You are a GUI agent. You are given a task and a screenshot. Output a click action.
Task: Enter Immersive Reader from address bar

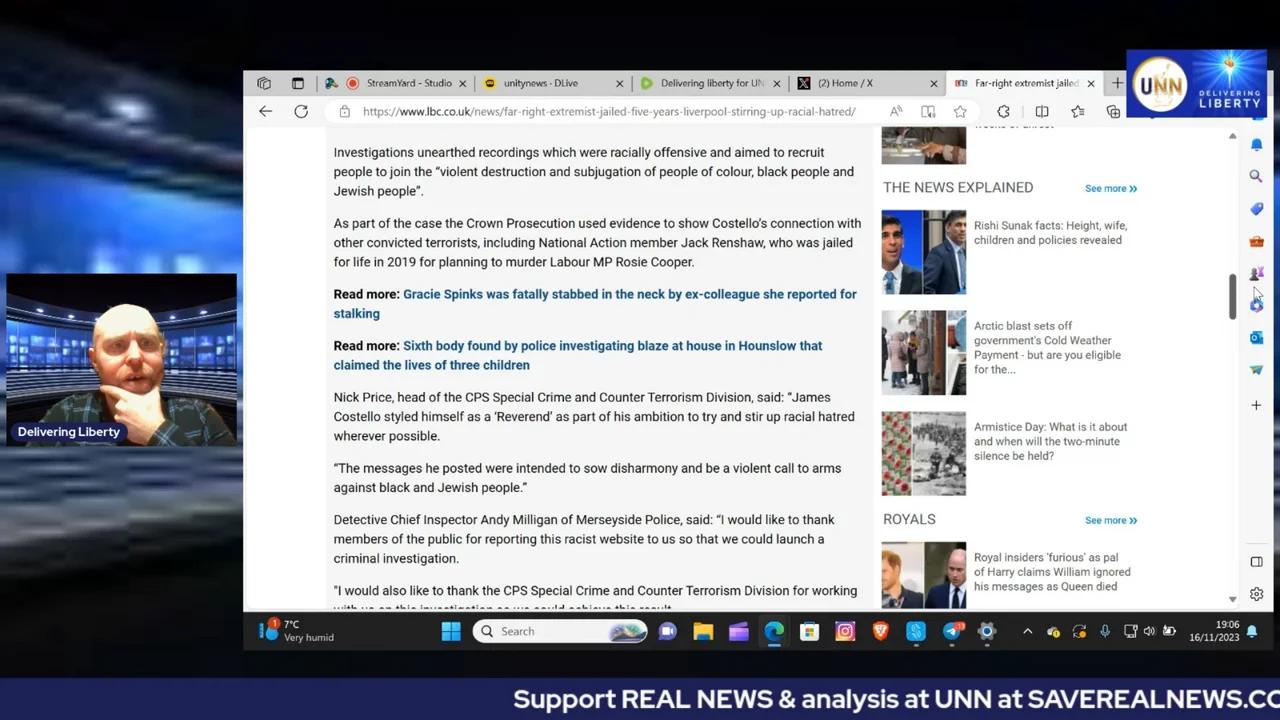pos(928,111)
